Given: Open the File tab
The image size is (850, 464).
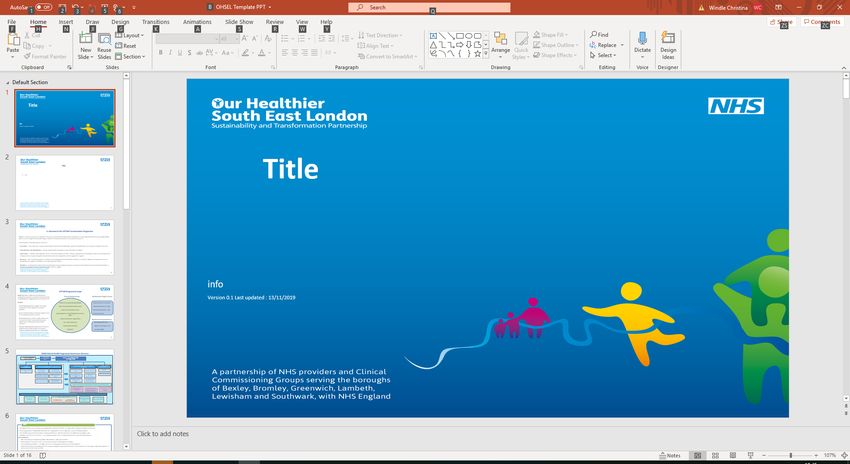Looking at the screenshot, I should click(11, 22).
